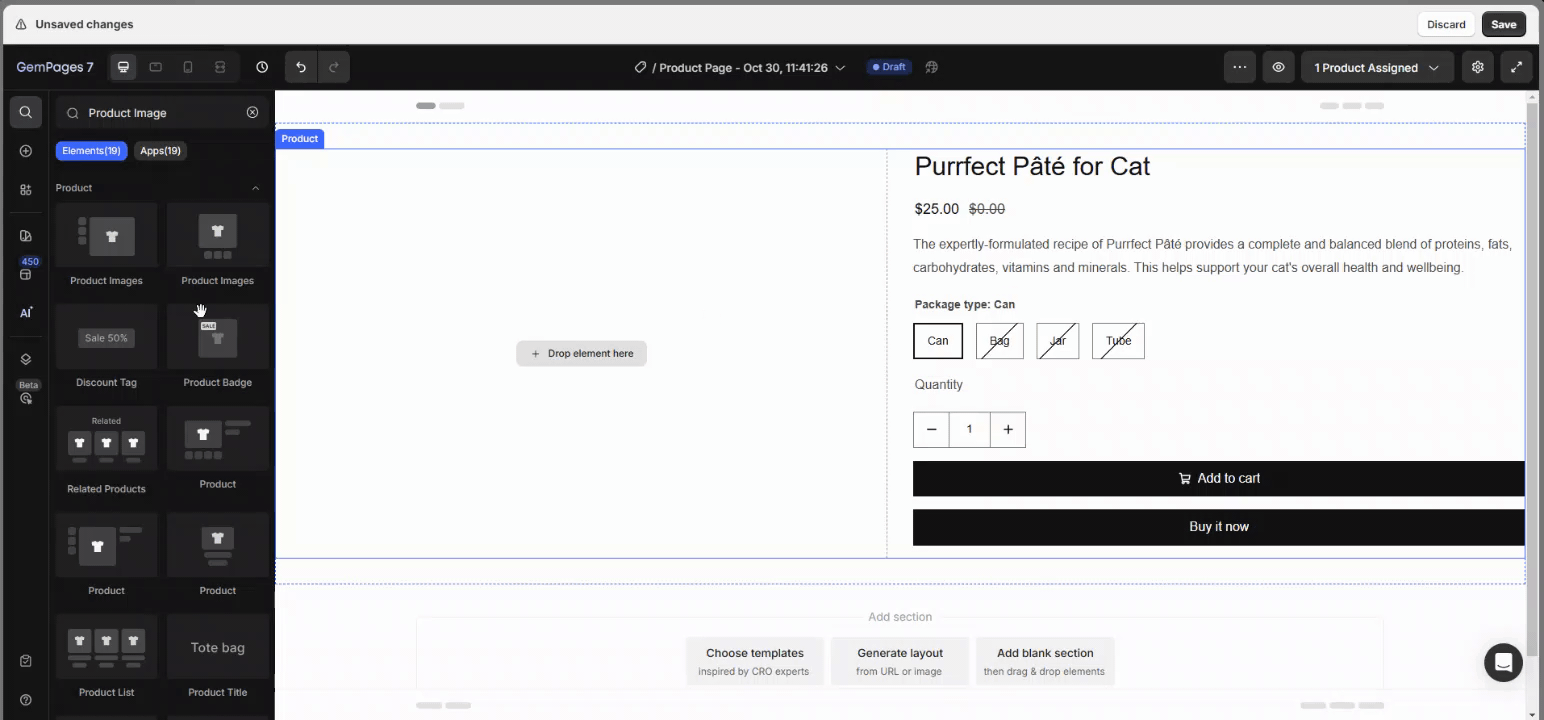Select the Tube package type option

pos(1117,341)
